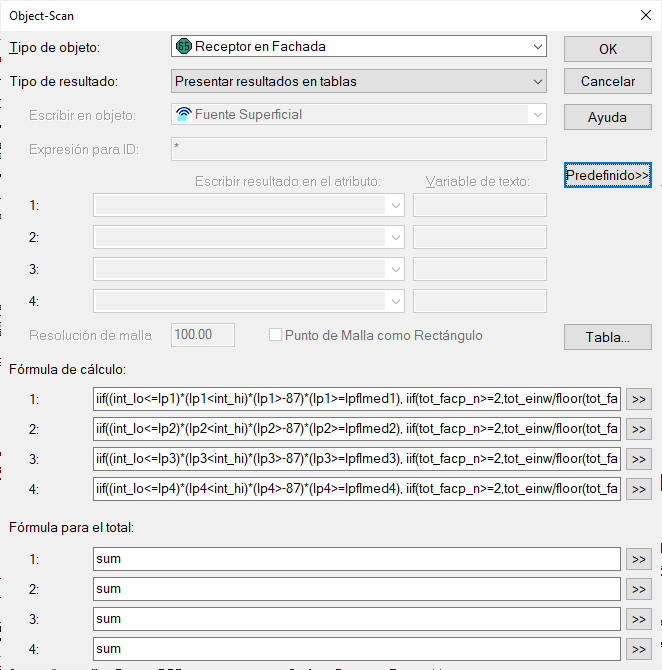Open the >> helper for calculation formula 3

638,459
